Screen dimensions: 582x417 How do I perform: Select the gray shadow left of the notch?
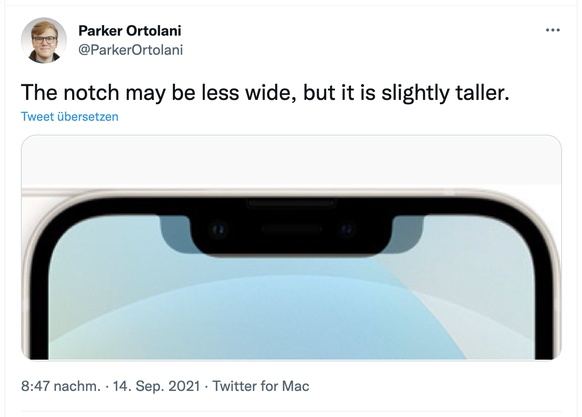(176, 234)
